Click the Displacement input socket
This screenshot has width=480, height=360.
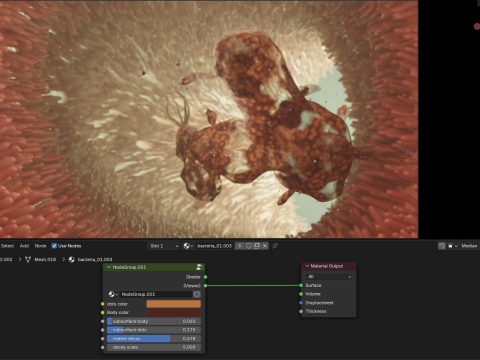pos(301,303)
